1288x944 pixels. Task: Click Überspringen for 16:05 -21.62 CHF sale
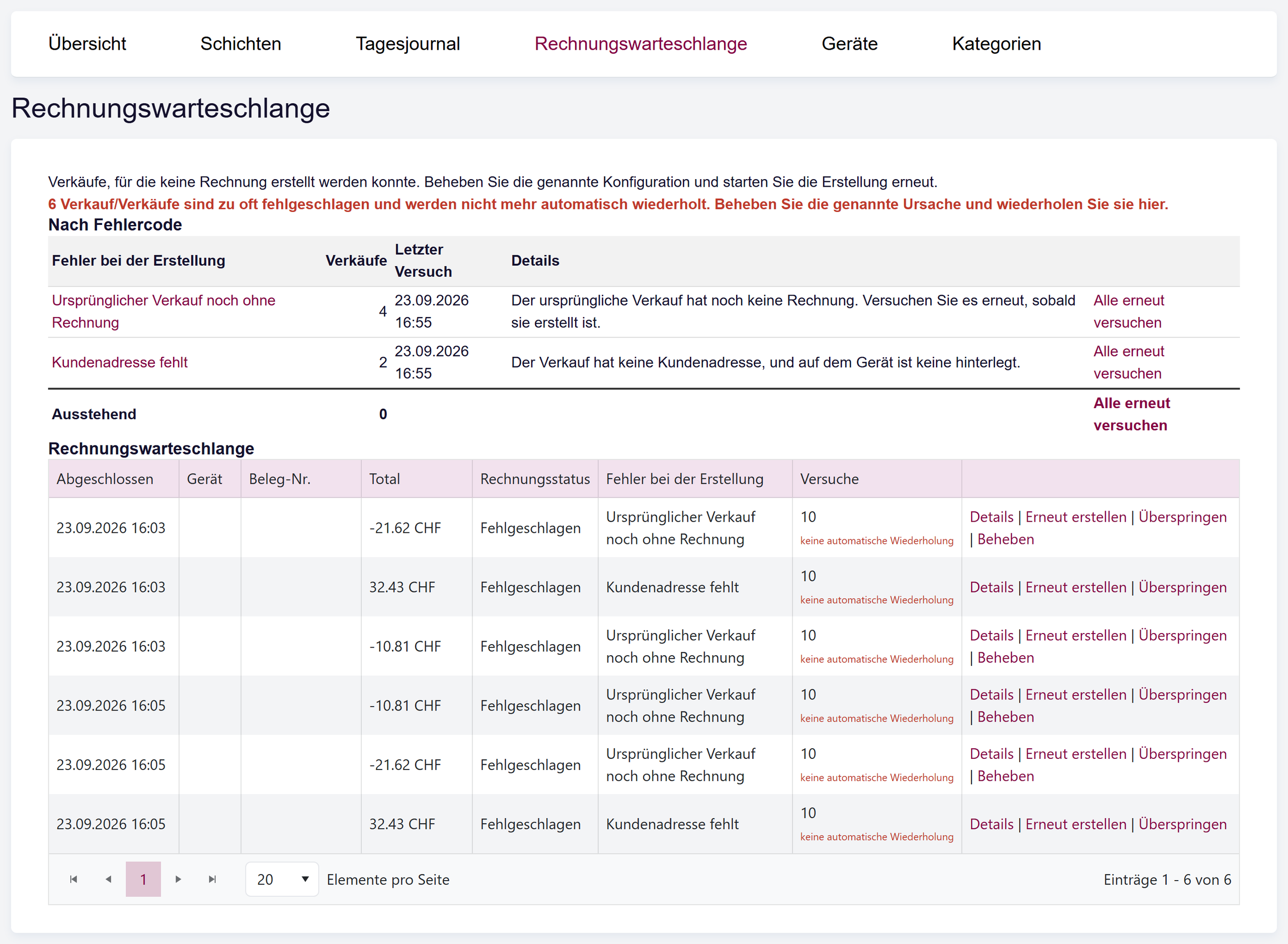[1183, 754]
